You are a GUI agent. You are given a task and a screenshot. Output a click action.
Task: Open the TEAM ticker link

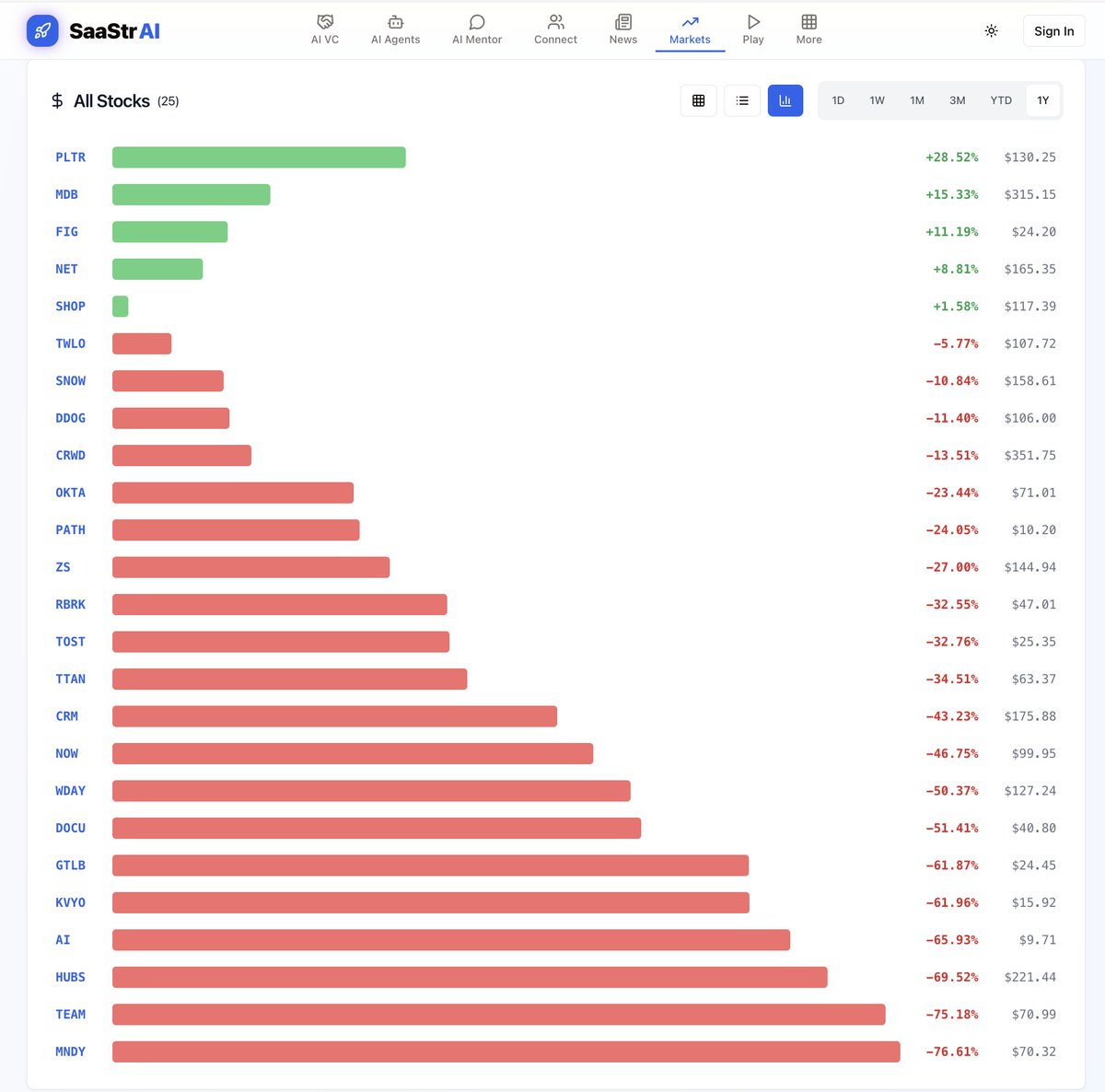[70, 1015]
